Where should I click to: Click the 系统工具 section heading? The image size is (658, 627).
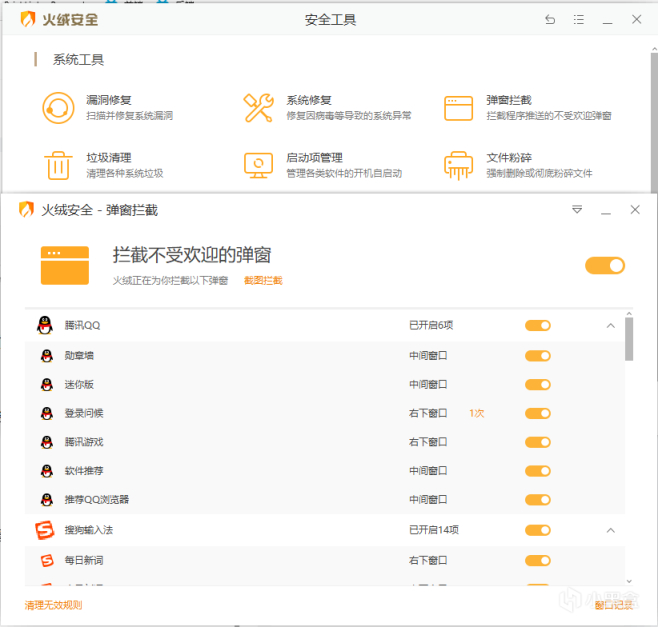78,60
